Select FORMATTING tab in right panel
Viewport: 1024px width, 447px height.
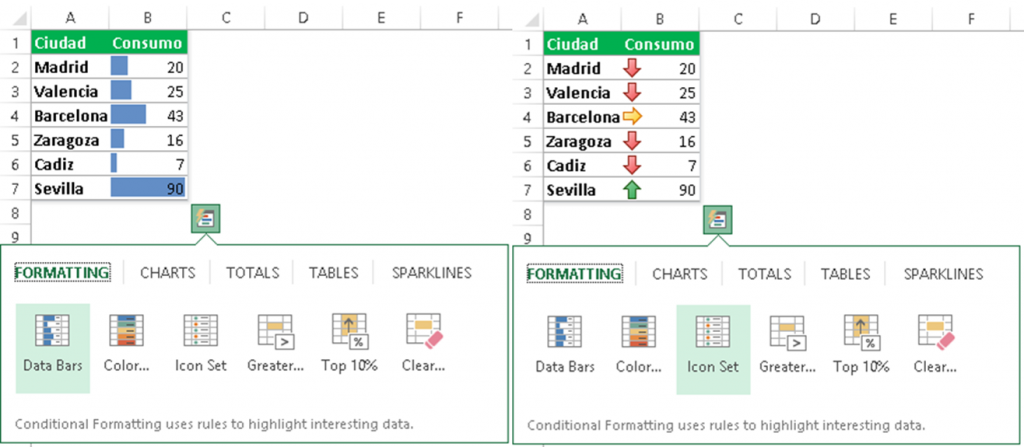point(575,274)
